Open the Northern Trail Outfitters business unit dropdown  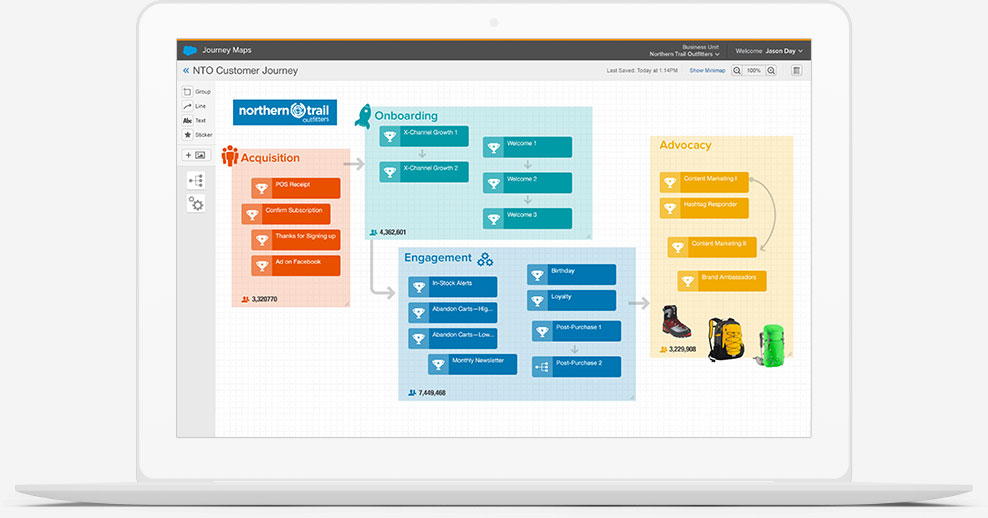click(684, 54)
